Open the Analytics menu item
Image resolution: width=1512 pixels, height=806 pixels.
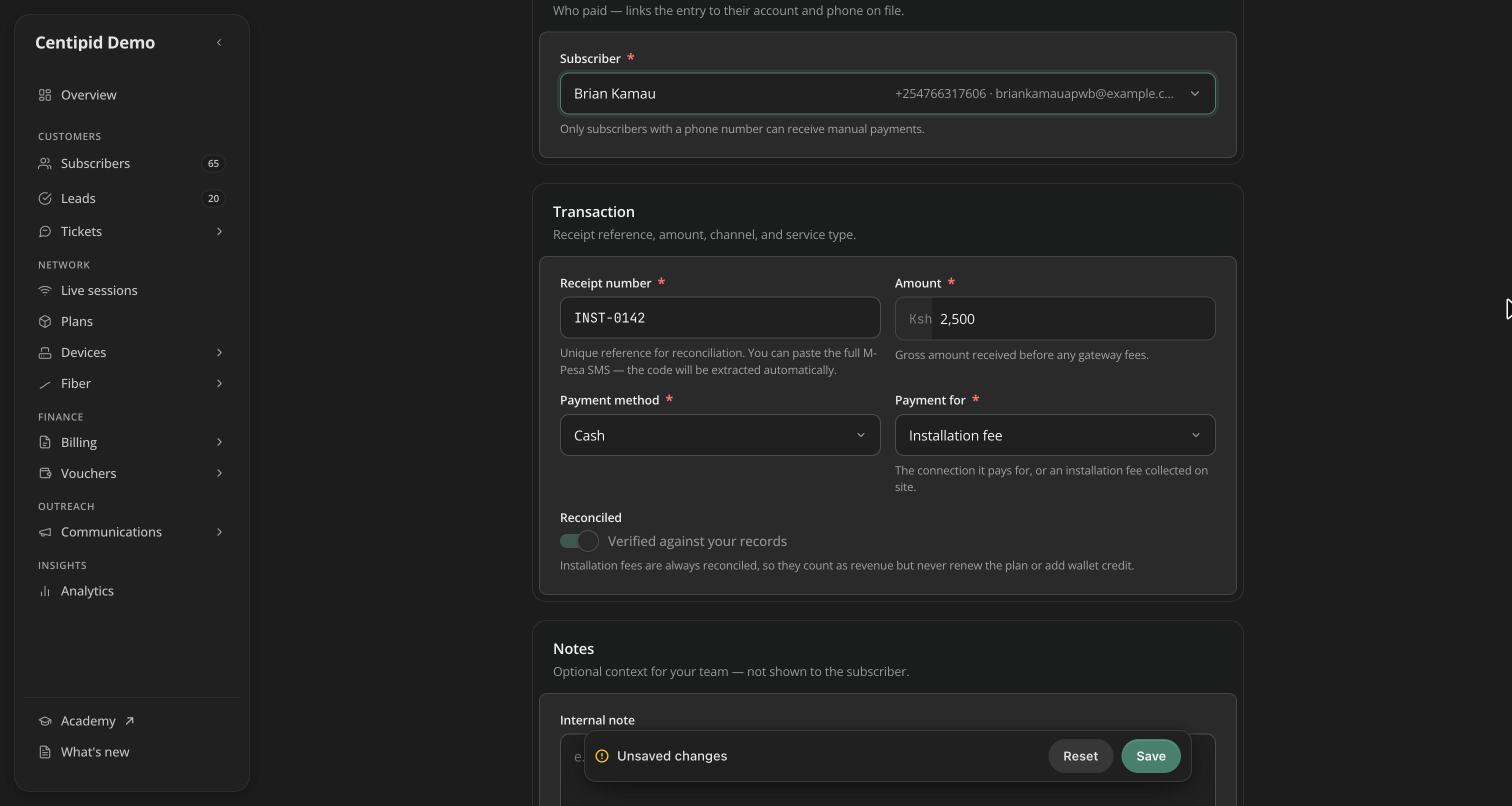pos(132,591)
